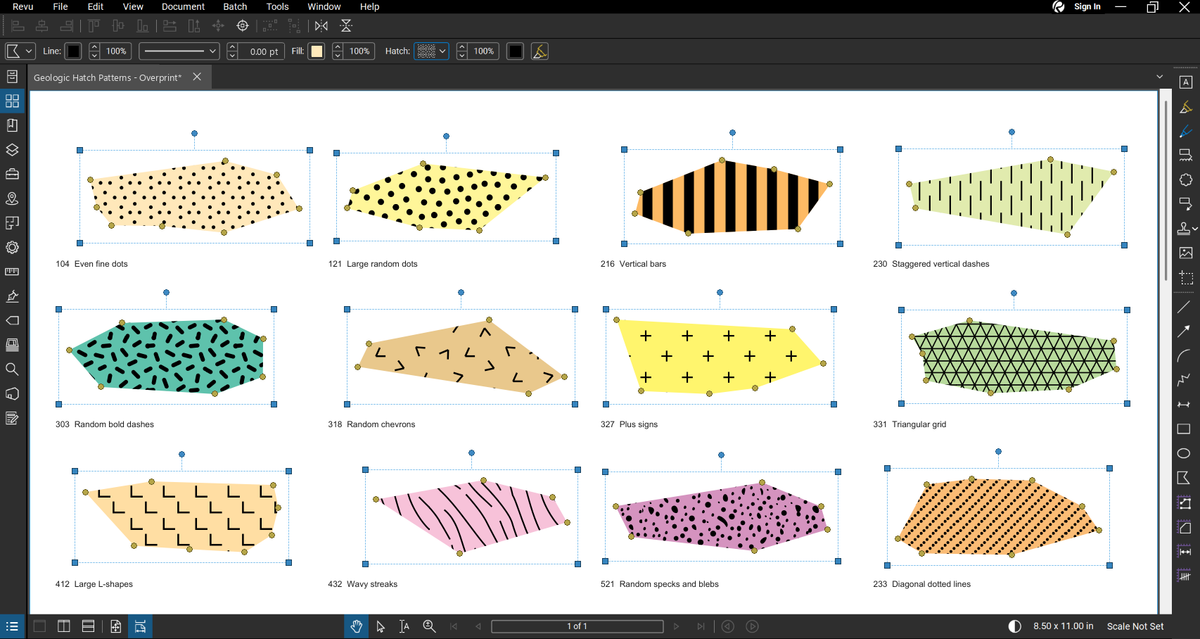The height and width of the screenshot is (639, 1200).
Task: Click the Format Painter highlight icon after hatch color
Action: [x=539, y=51]
